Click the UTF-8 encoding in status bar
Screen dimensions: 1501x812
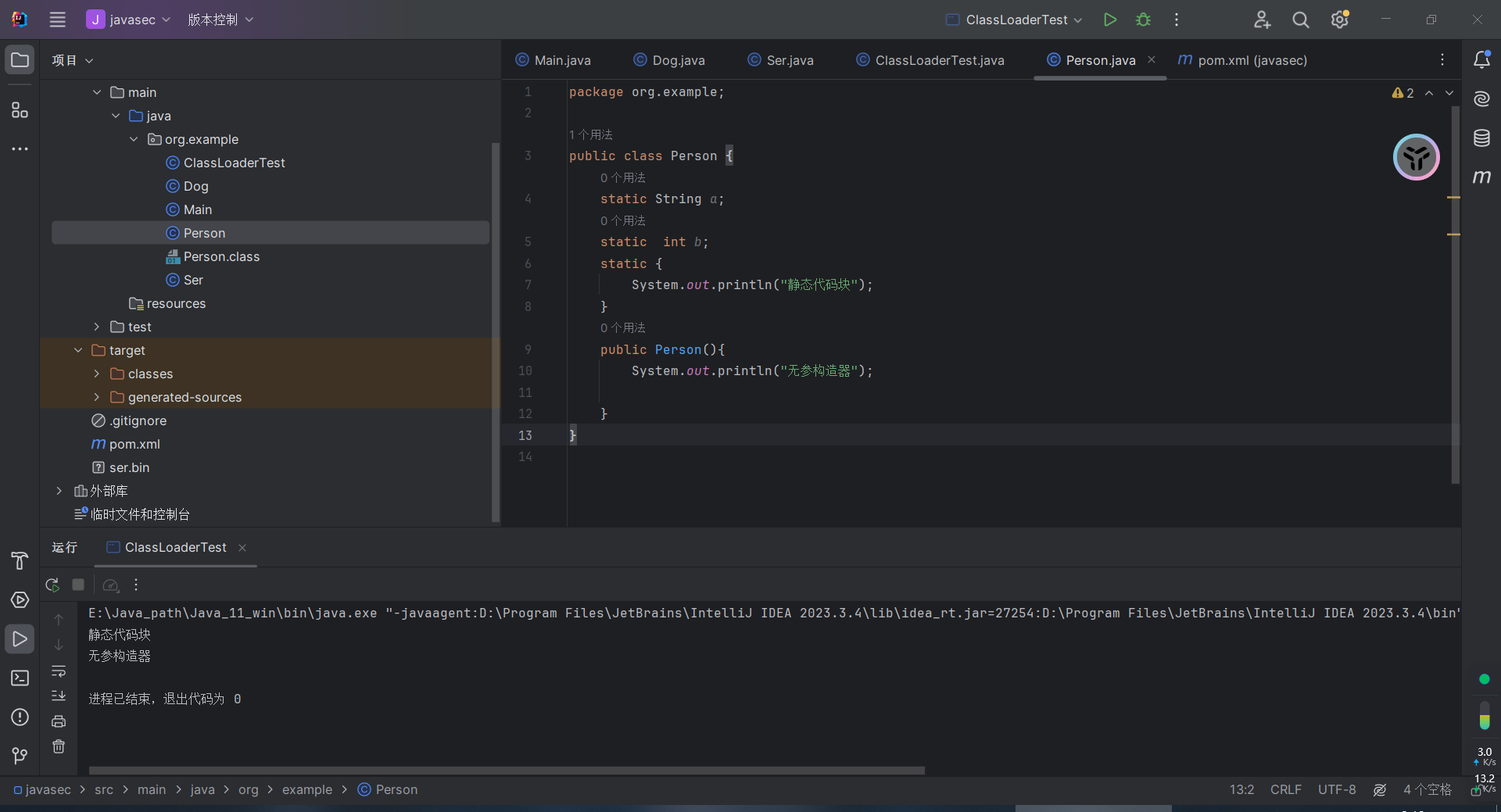click(x=1336, y=789)
